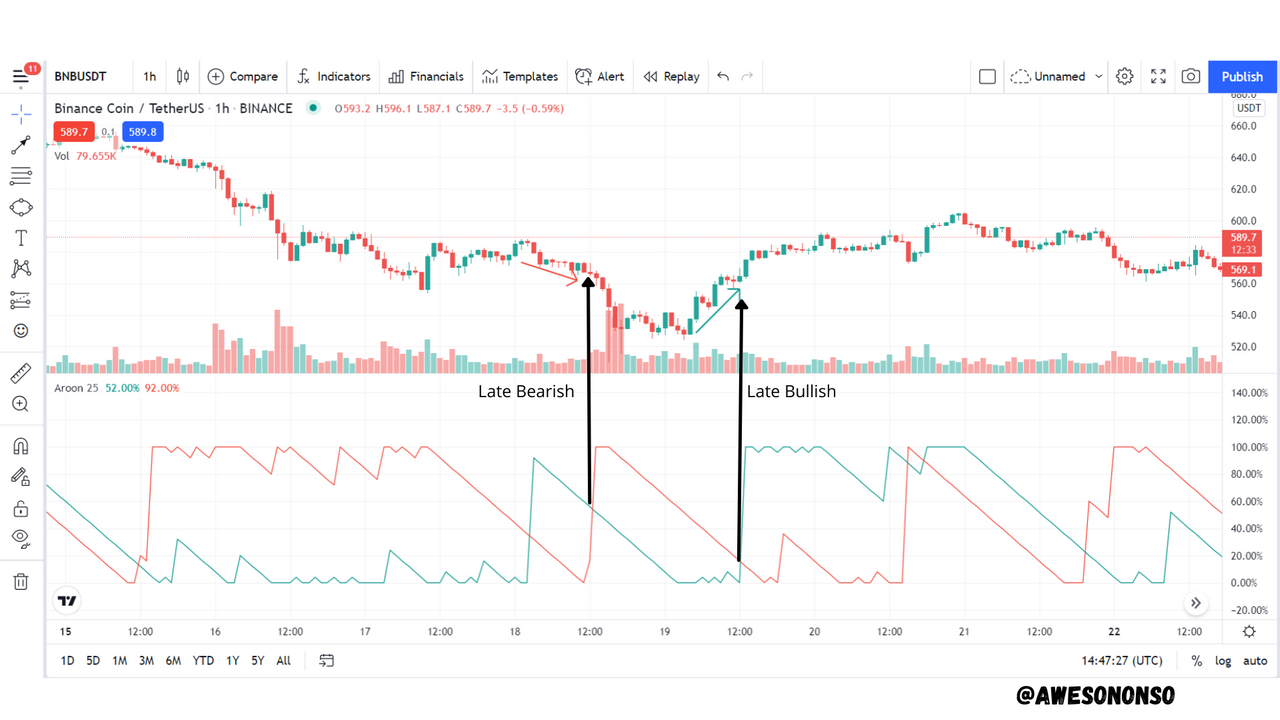Toggle auto scale
This screenshot has width=1280, height=720.
1255,661
